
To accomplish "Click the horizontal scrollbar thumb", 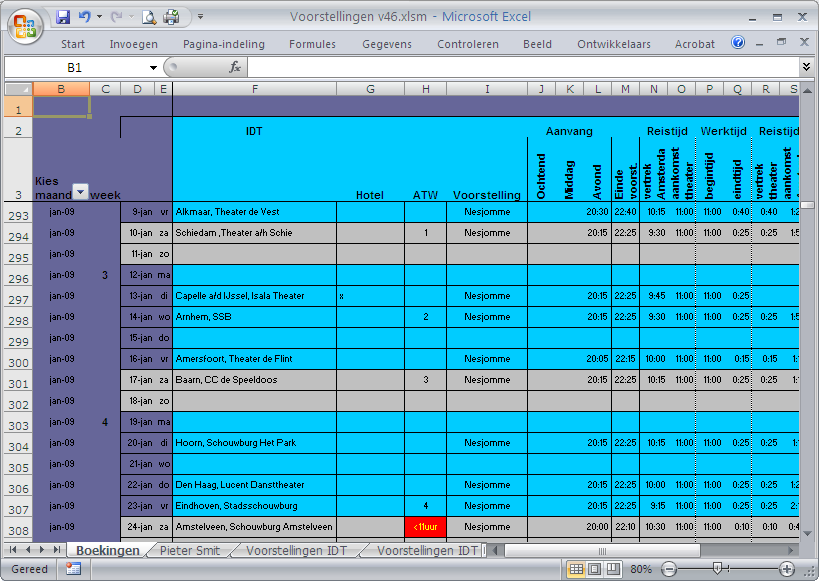I will pyautogui.click(x=602, y=550).
